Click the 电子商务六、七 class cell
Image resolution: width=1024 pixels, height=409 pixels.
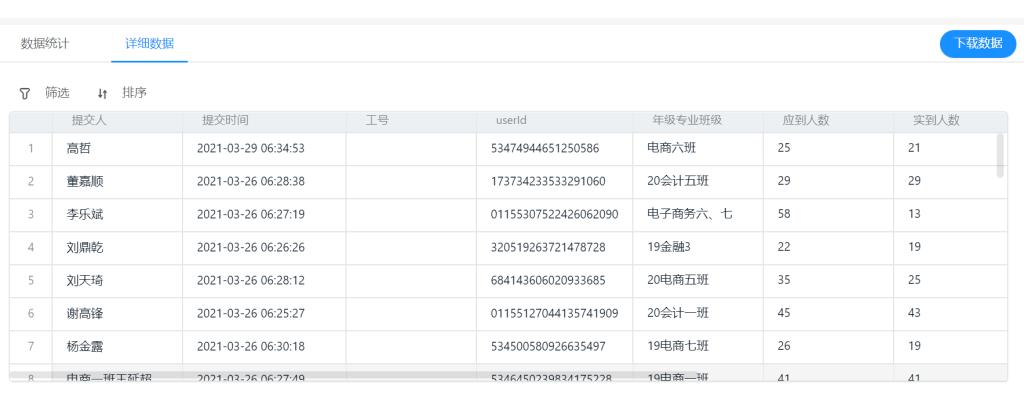[690, 214]
